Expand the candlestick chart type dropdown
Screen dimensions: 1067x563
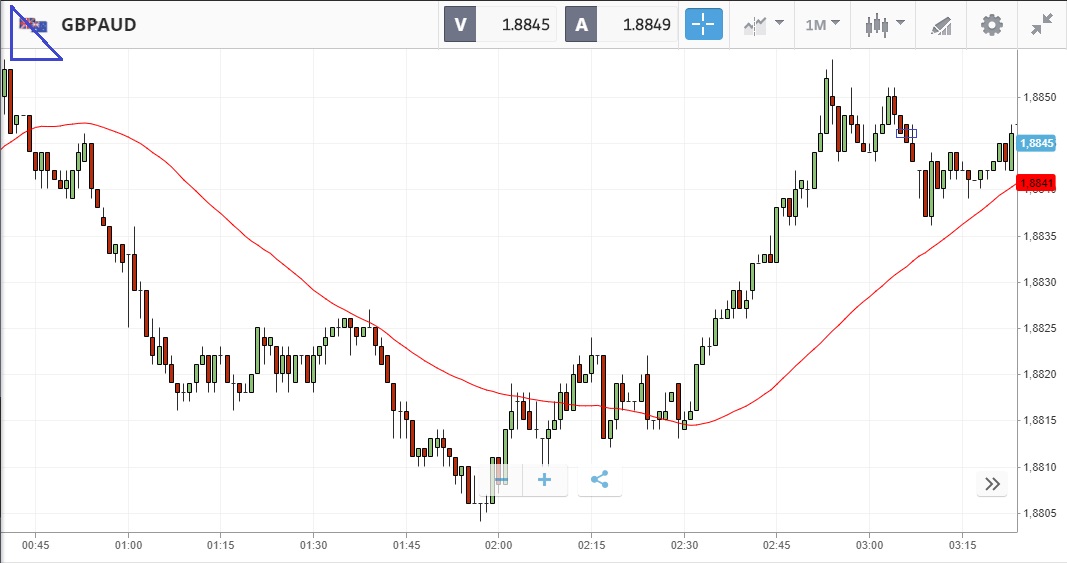click(885, 25)
